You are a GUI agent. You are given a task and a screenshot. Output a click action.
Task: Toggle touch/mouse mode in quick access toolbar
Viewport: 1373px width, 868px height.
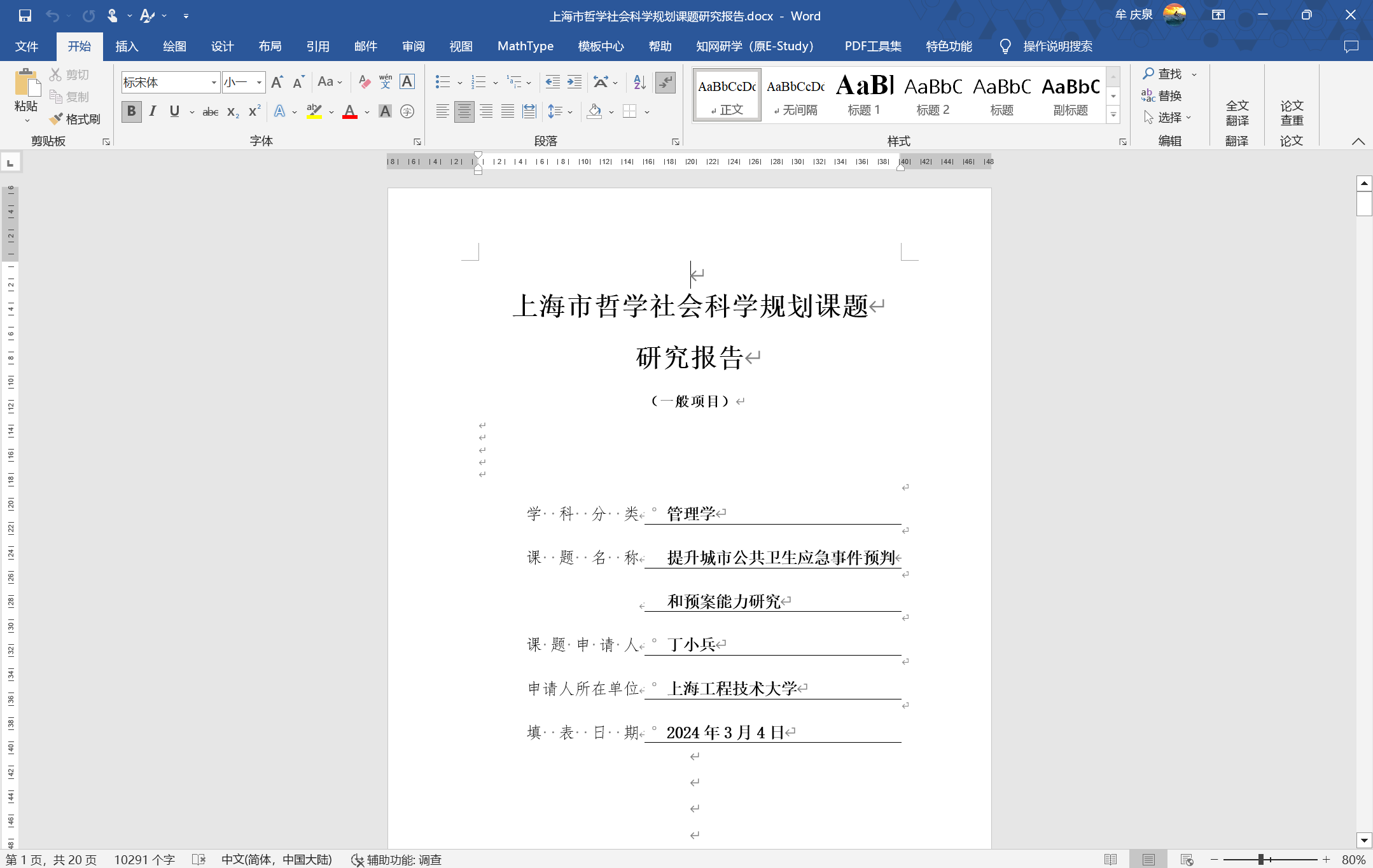[113, 15]
